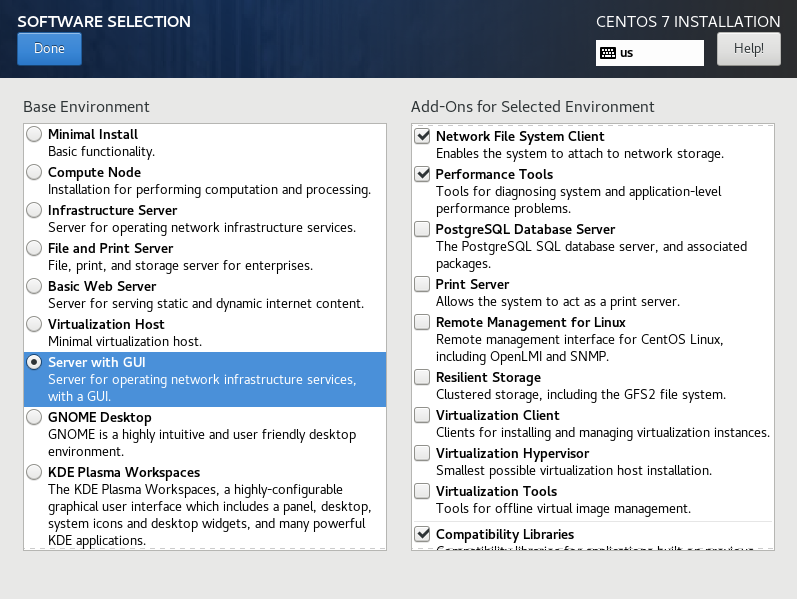Enable PostgreSQL Database Server add-on
This screenshot has height=599, width=797.
coord(422,229)
